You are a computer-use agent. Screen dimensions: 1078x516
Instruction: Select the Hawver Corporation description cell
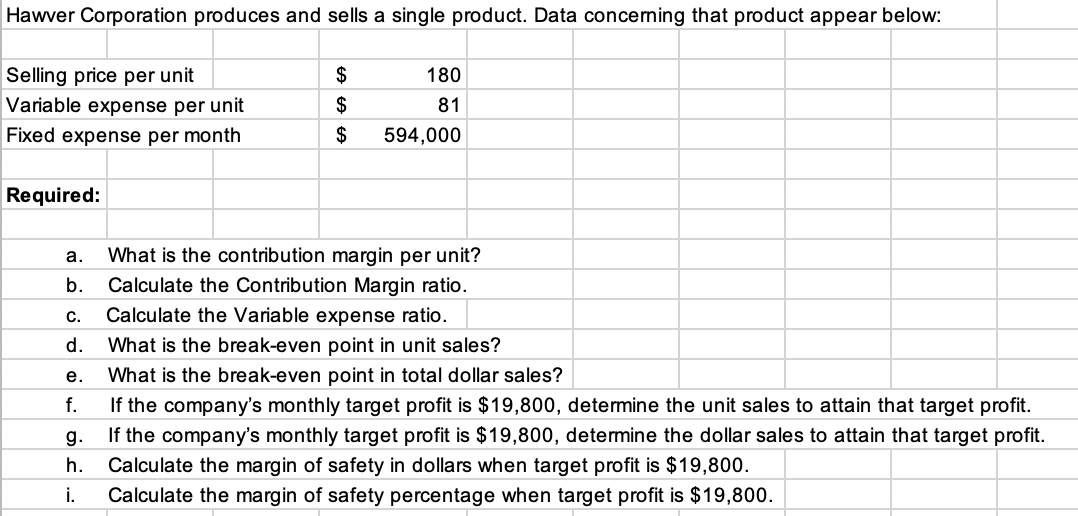(x=474, y=16)
